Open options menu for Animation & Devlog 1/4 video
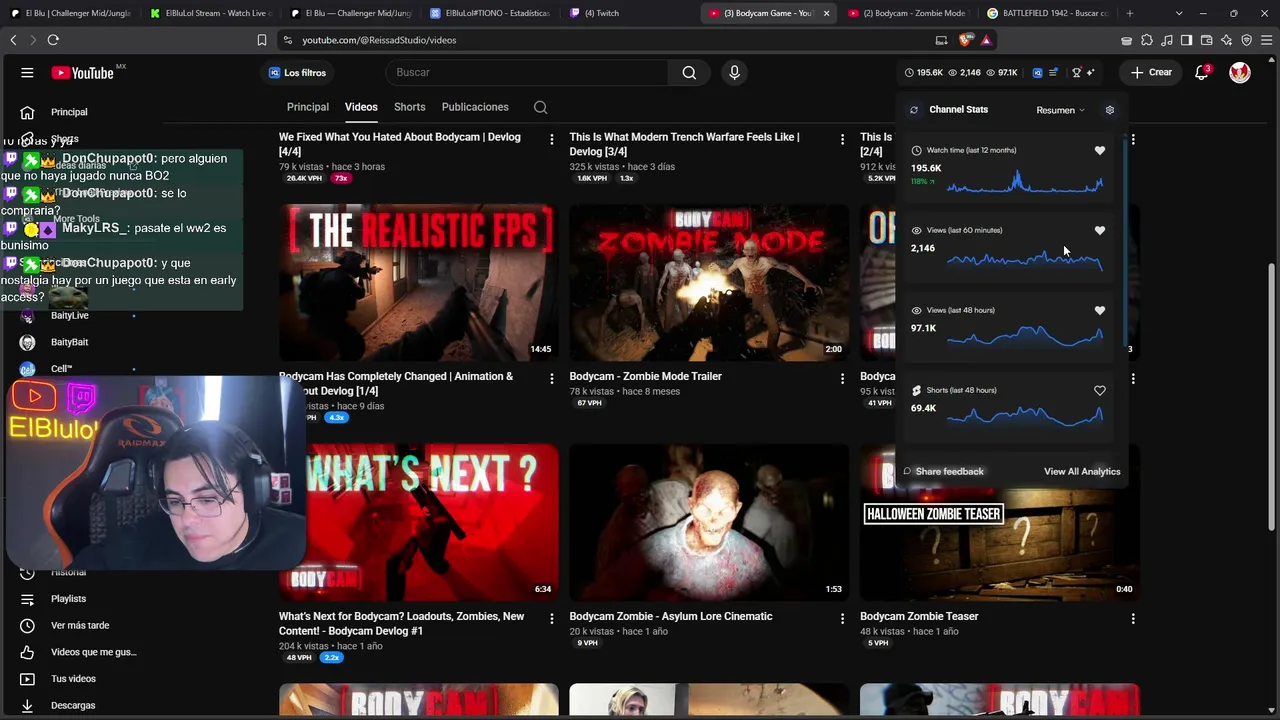1280x720 pixels. [551, 379]
